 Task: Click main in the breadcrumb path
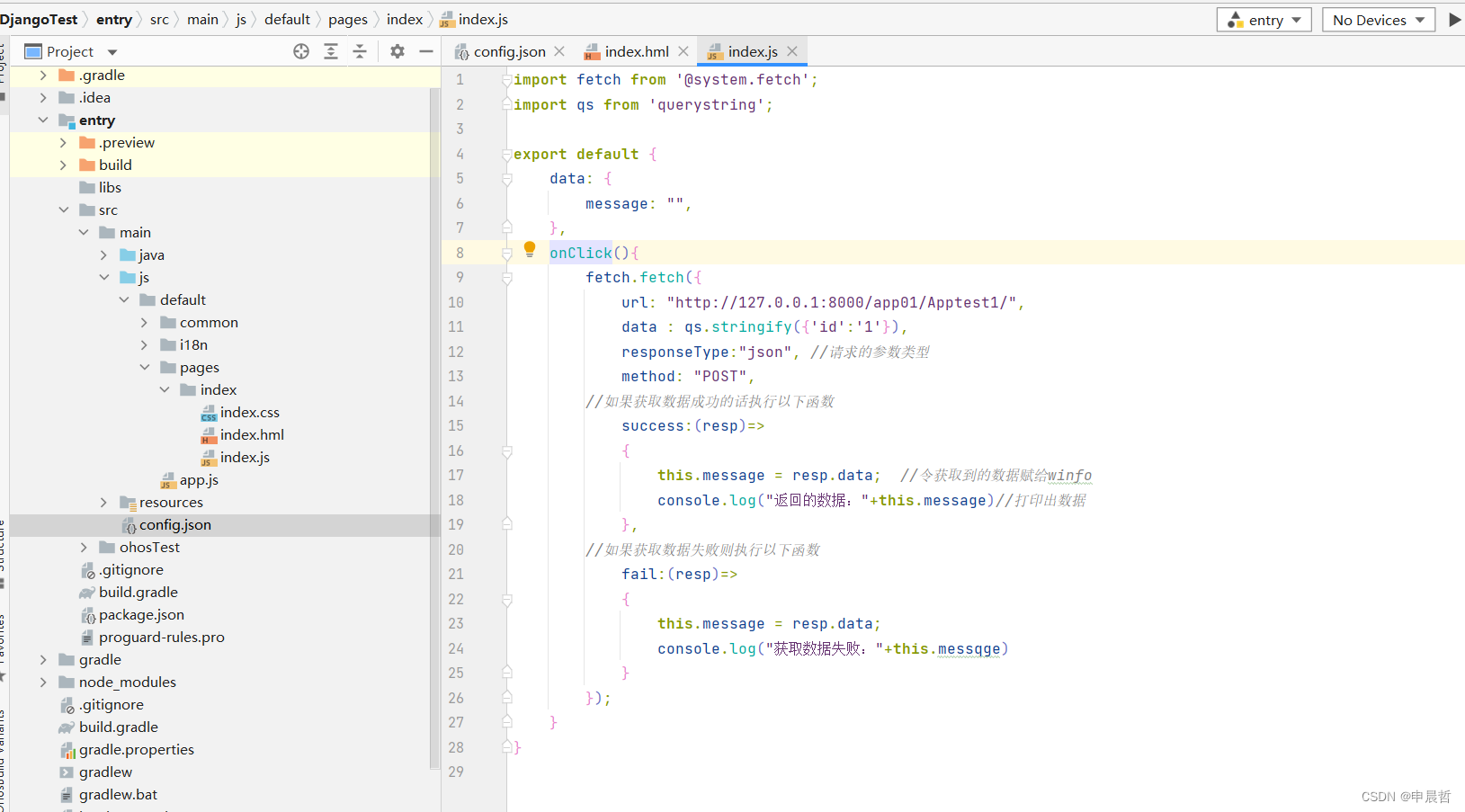pos(203,19)
